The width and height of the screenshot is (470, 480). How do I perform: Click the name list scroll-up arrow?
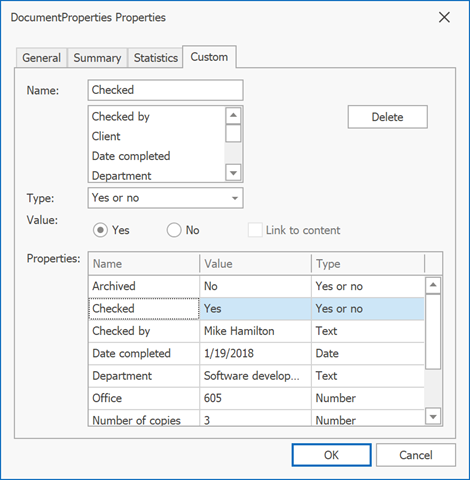[x=233, y=116]
